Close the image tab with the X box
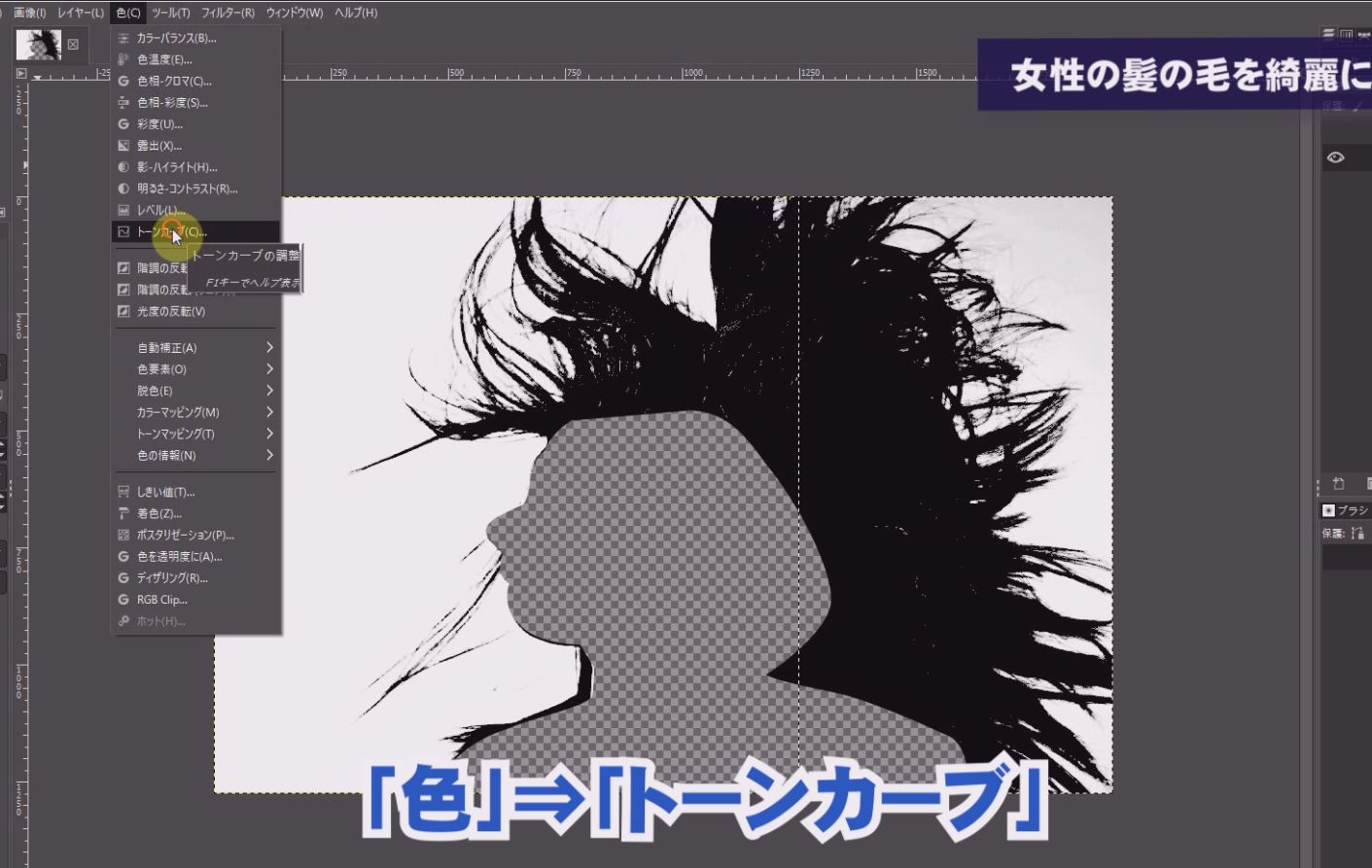 (x=73, y=45)
